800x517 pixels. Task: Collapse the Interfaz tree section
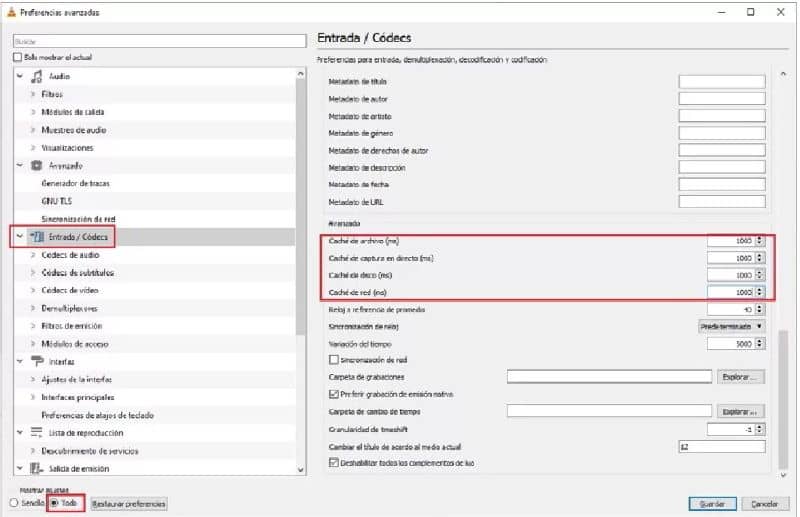20,361
